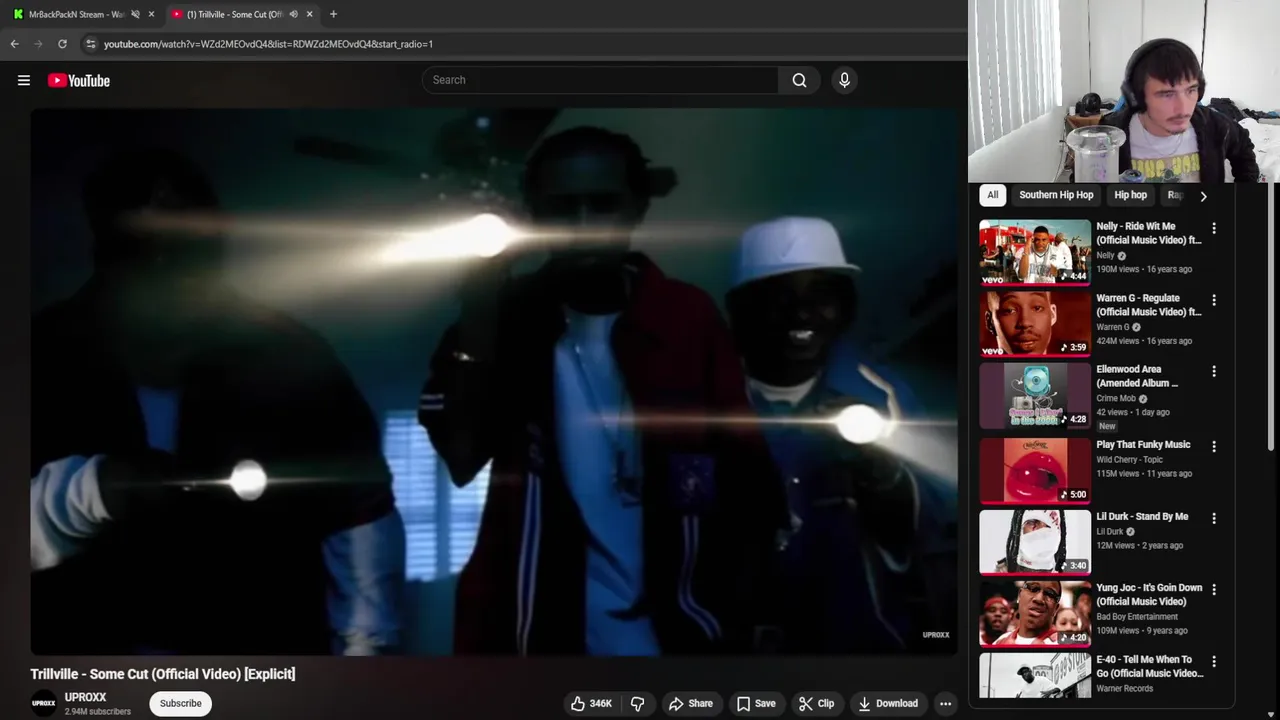Save the video to a playlist
Image resolution: width=1280 pixels, height=720 pixels.
(756, 703)
